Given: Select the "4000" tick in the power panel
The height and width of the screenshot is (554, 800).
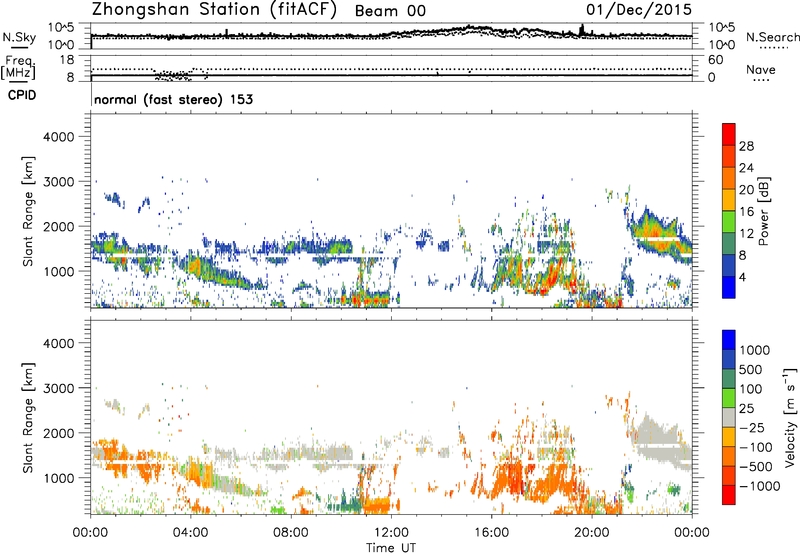Looking at the screenshot, I should coord(58,137).
